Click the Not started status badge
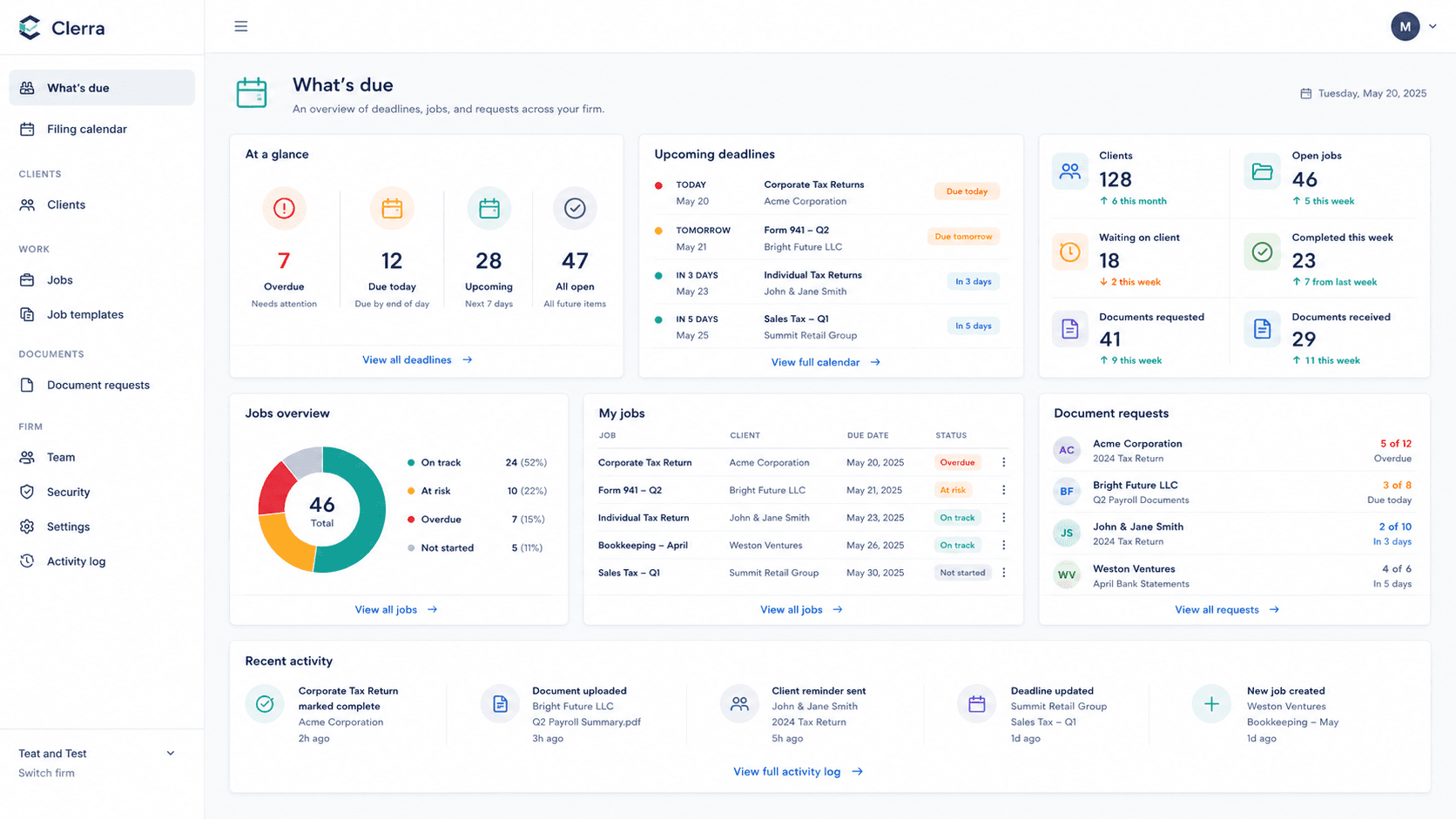The image size is (1456, 819). click(x=962, y=573)
